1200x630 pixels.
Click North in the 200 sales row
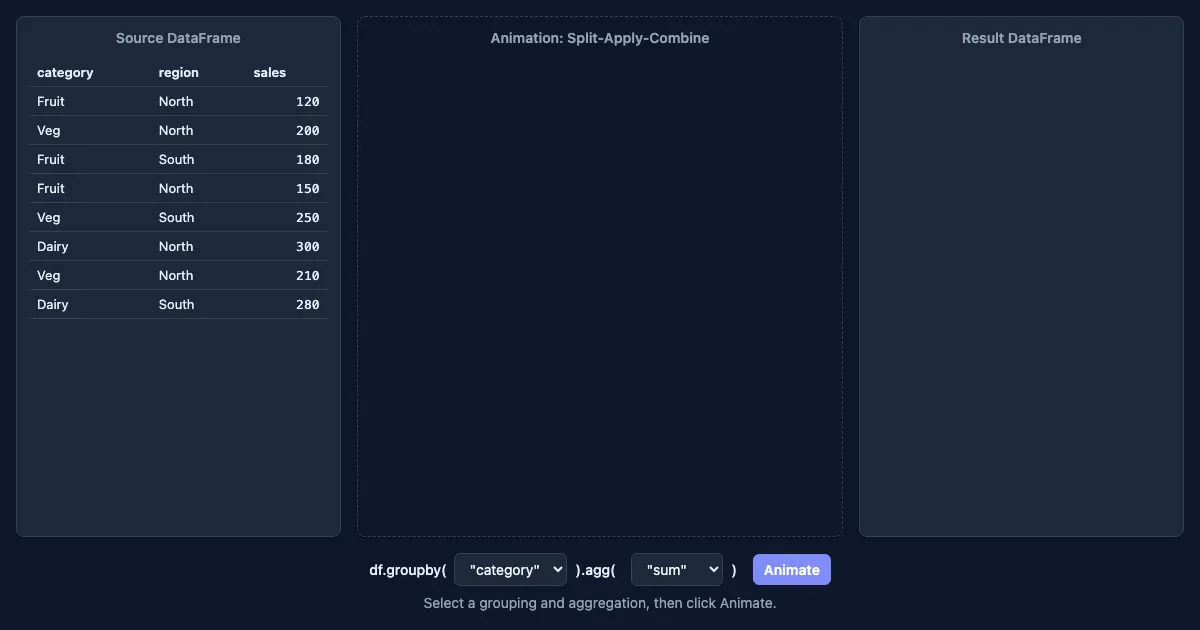[176, 131]
